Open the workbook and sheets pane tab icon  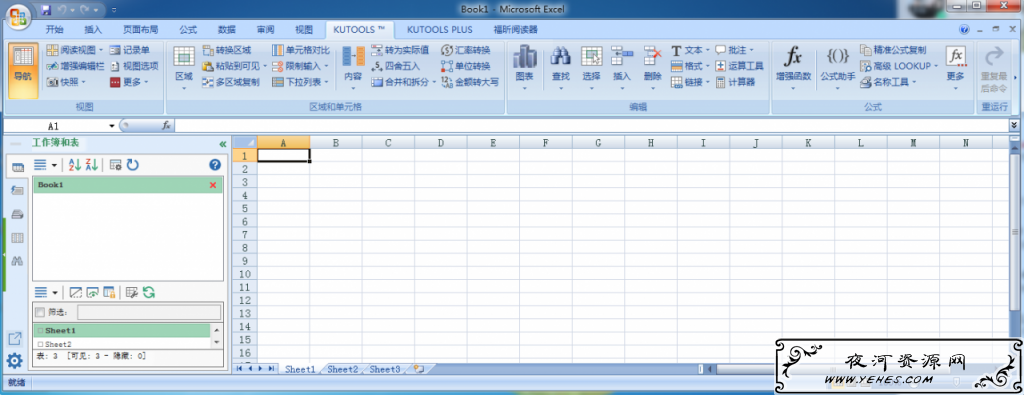pyautogui.click(x=18, y=168)
